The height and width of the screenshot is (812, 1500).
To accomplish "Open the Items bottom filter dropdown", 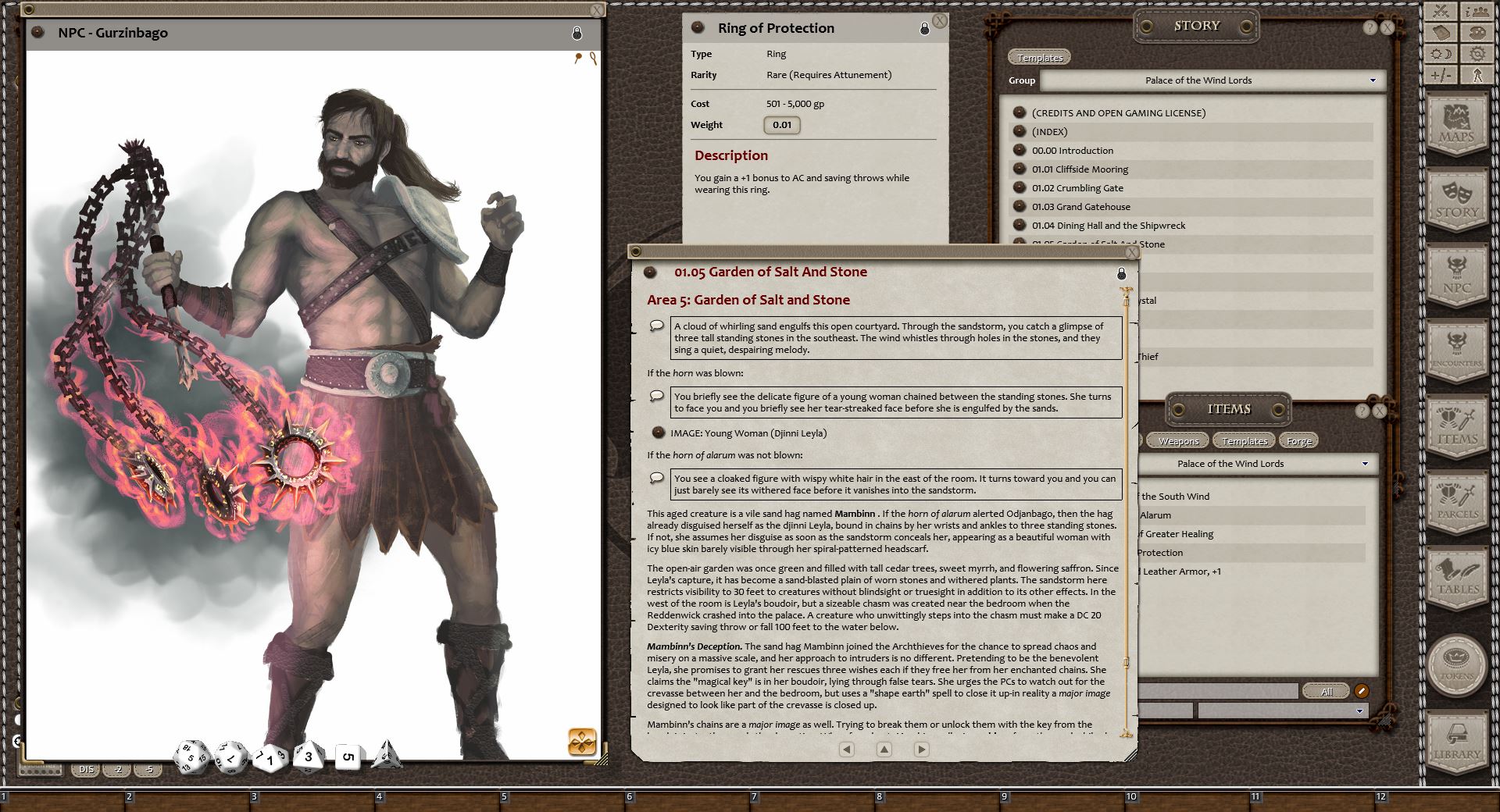I will [1281, 710].
